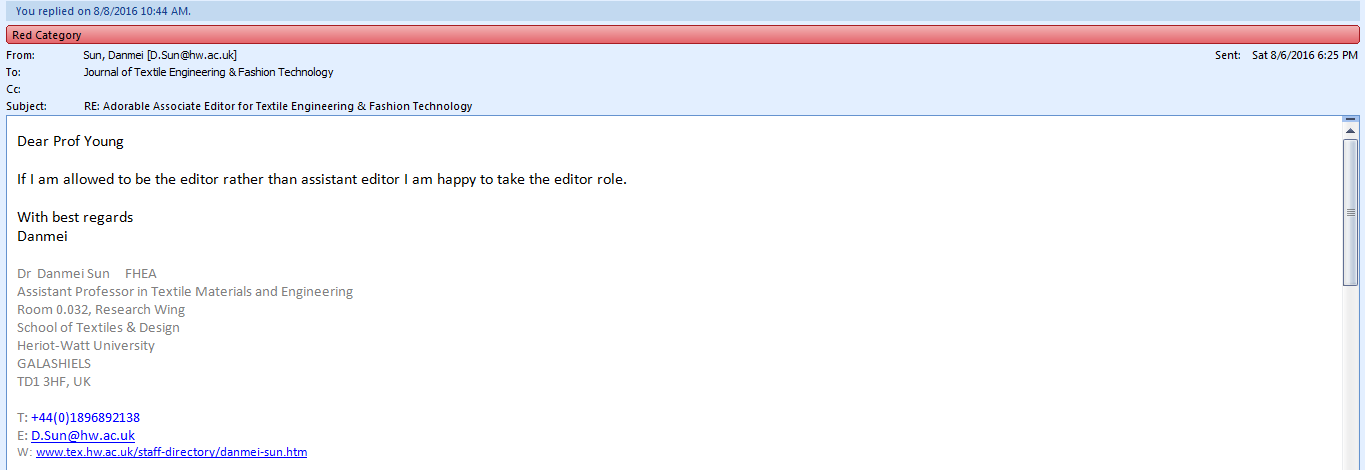Click 'Dr Danmei Sun FHEA' signature name
Screen dimensions: 1365x470
[87, 274]
